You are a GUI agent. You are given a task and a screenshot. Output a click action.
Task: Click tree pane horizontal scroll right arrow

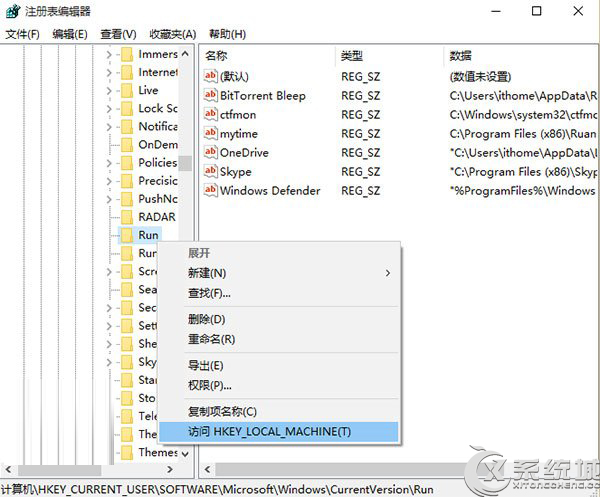click(170, 469)
